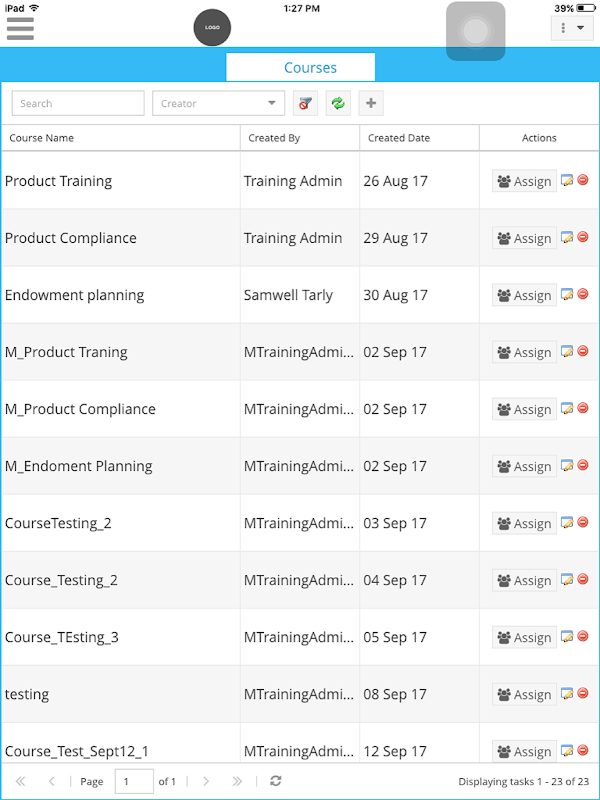Click the plus icon to add course
The width and height of the screenshot is (600, 800).
(x=371, y=103)
